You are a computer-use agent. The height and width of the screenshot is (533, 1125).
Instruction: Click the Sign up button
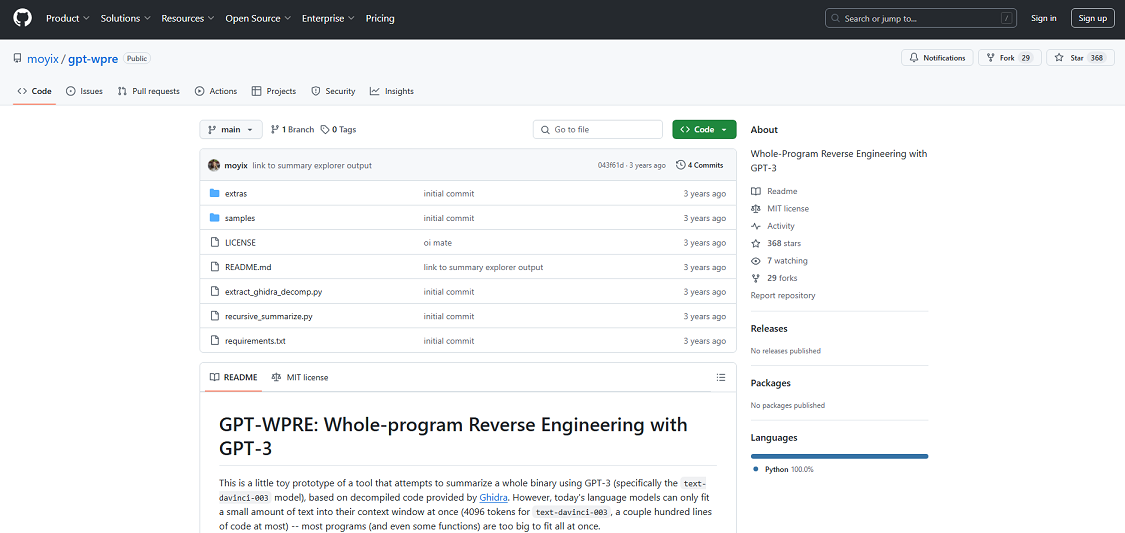(x=1093, y=19)
